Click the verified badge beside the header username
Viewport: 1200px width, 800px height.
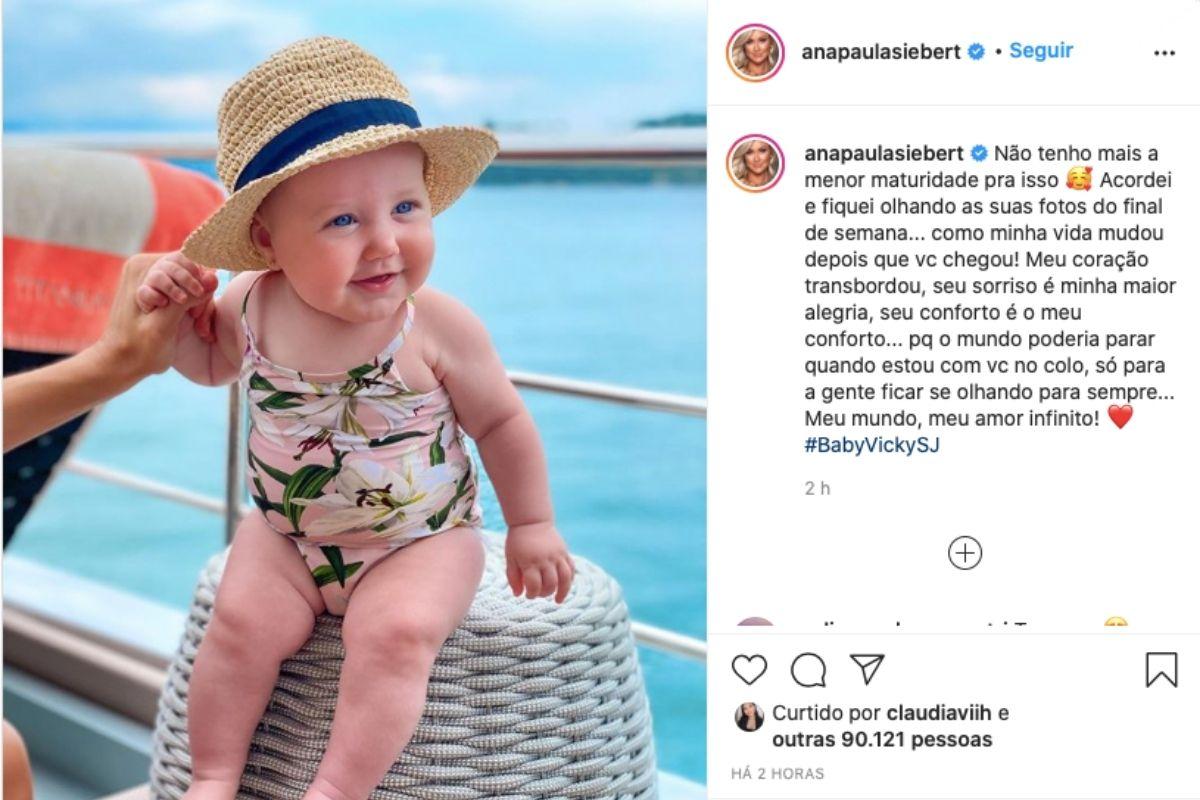pos(977,51)
